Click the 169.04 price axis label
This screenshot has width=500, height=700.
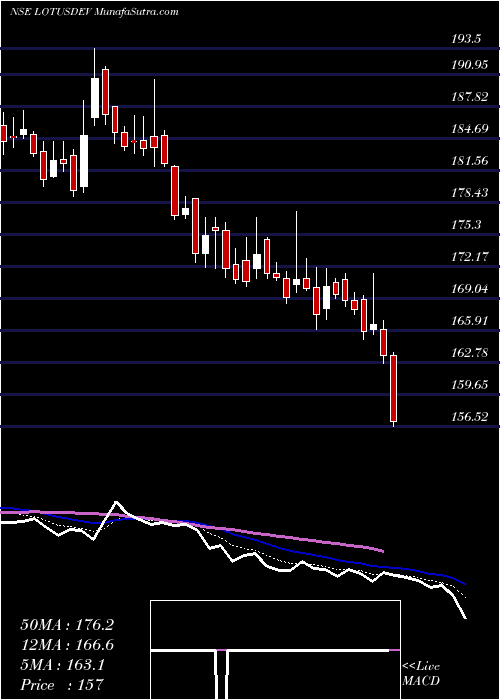coord(471,289)
